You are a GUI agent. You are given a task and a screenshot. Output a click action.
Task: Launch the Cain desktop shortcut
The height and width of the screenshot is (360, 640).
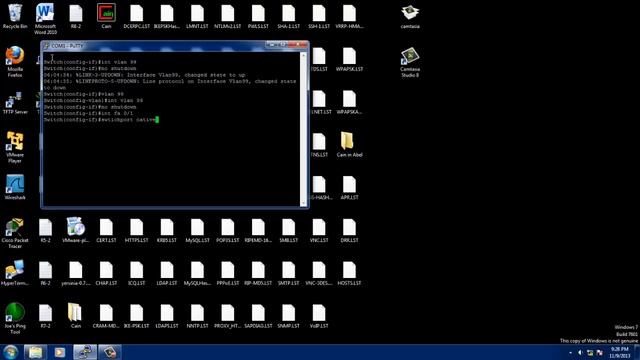106,16
